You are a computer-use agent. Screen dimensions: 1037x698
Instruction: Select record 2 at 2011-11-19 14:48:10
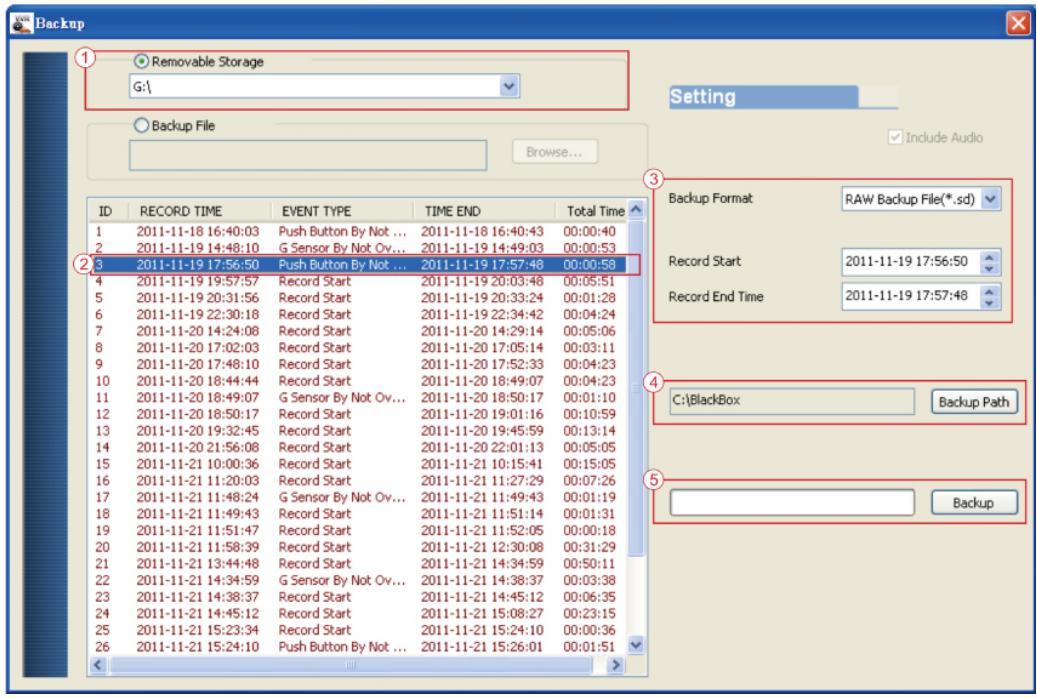[358, 248]
